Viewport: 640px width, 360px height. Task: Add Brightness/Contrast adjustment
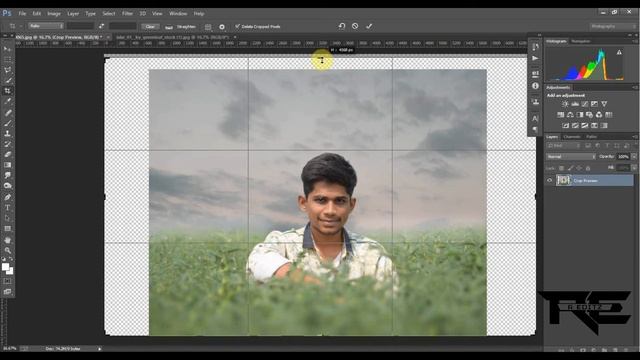[565, 104]
